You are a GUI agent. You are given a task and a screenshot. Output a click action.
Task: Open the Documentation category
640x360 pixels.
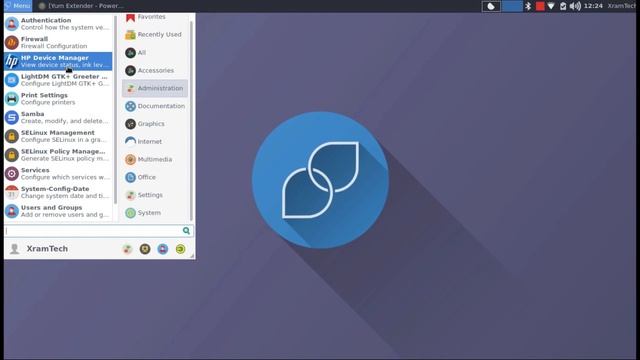[155, 106]
